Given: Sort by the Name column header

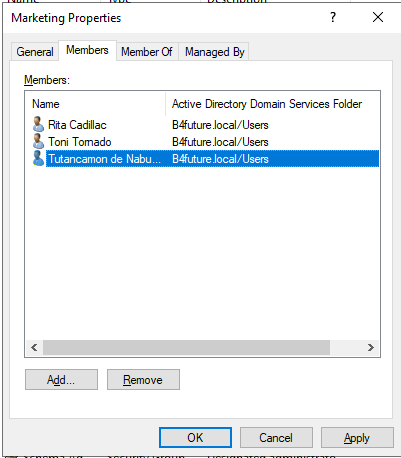Looking at the screenshot, I should coord(95,104).
